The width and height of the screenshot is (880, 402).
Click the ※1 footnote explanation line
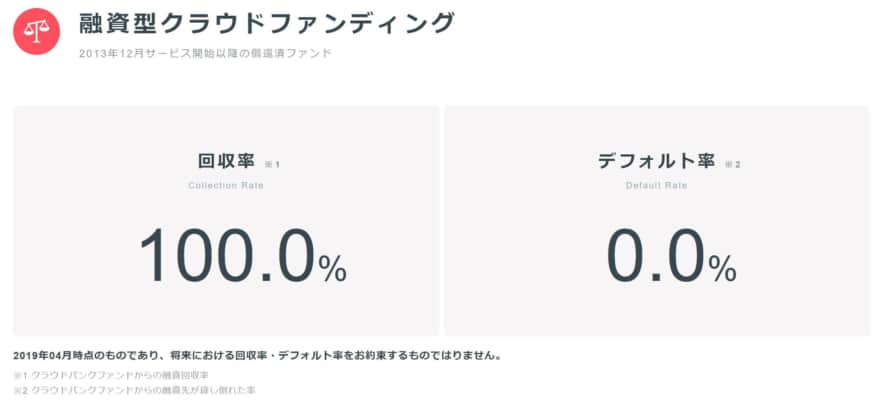click(111, 374)
